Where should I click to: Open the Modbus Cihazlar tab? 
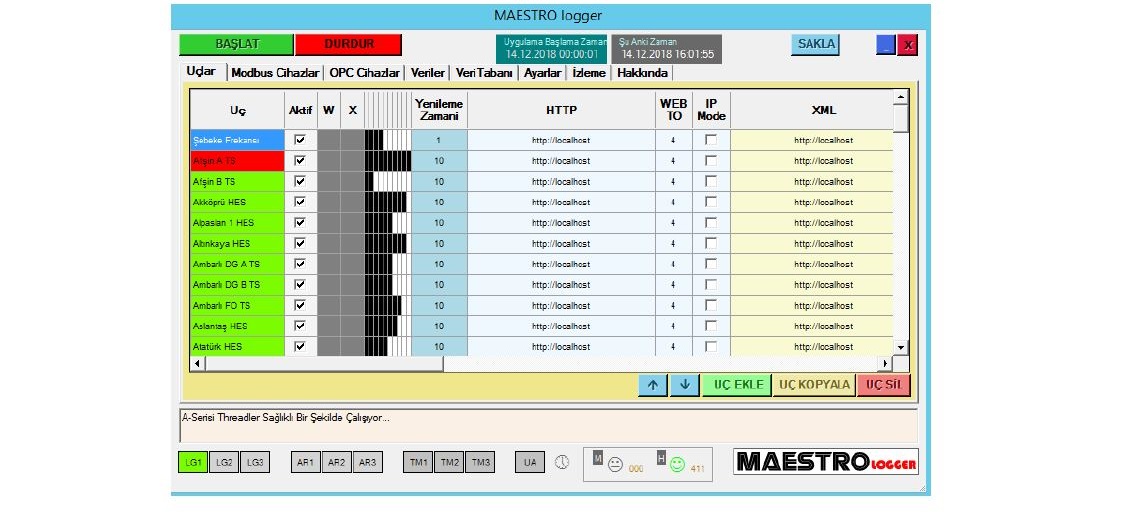coord(276,73)
